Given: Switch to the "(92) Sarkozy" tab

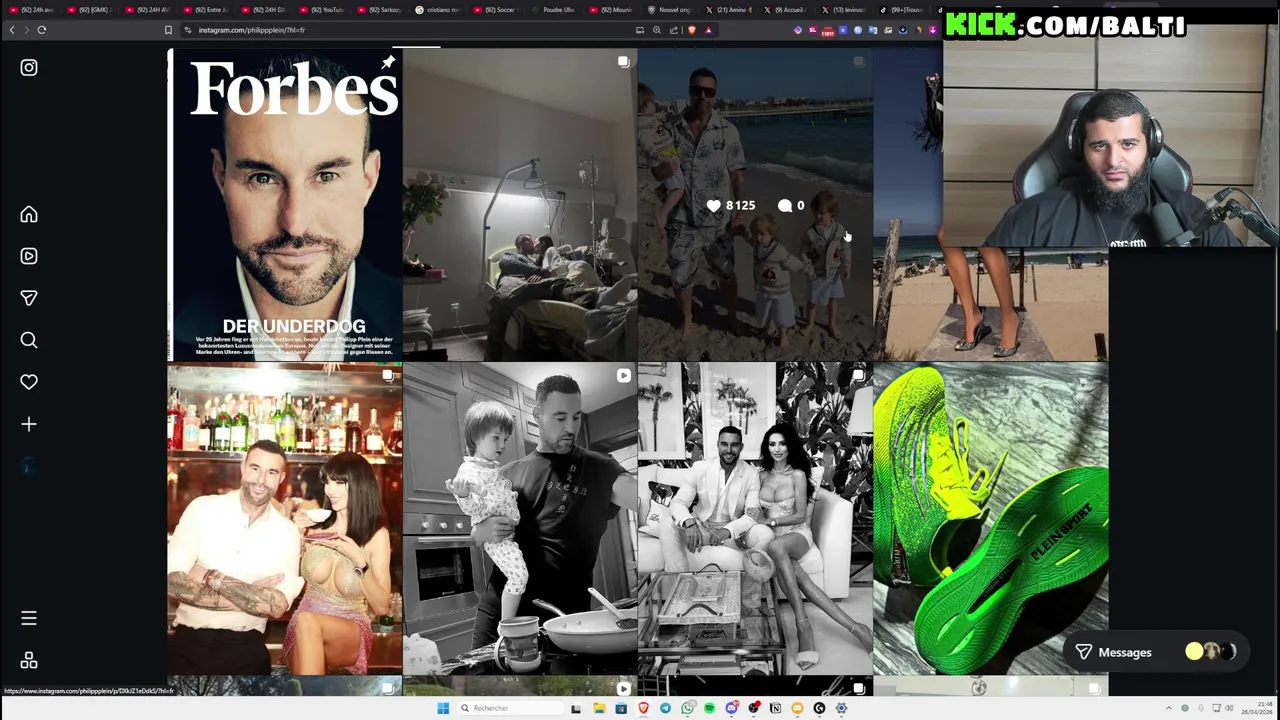Looking at the screenshot, I should point(379,10).
